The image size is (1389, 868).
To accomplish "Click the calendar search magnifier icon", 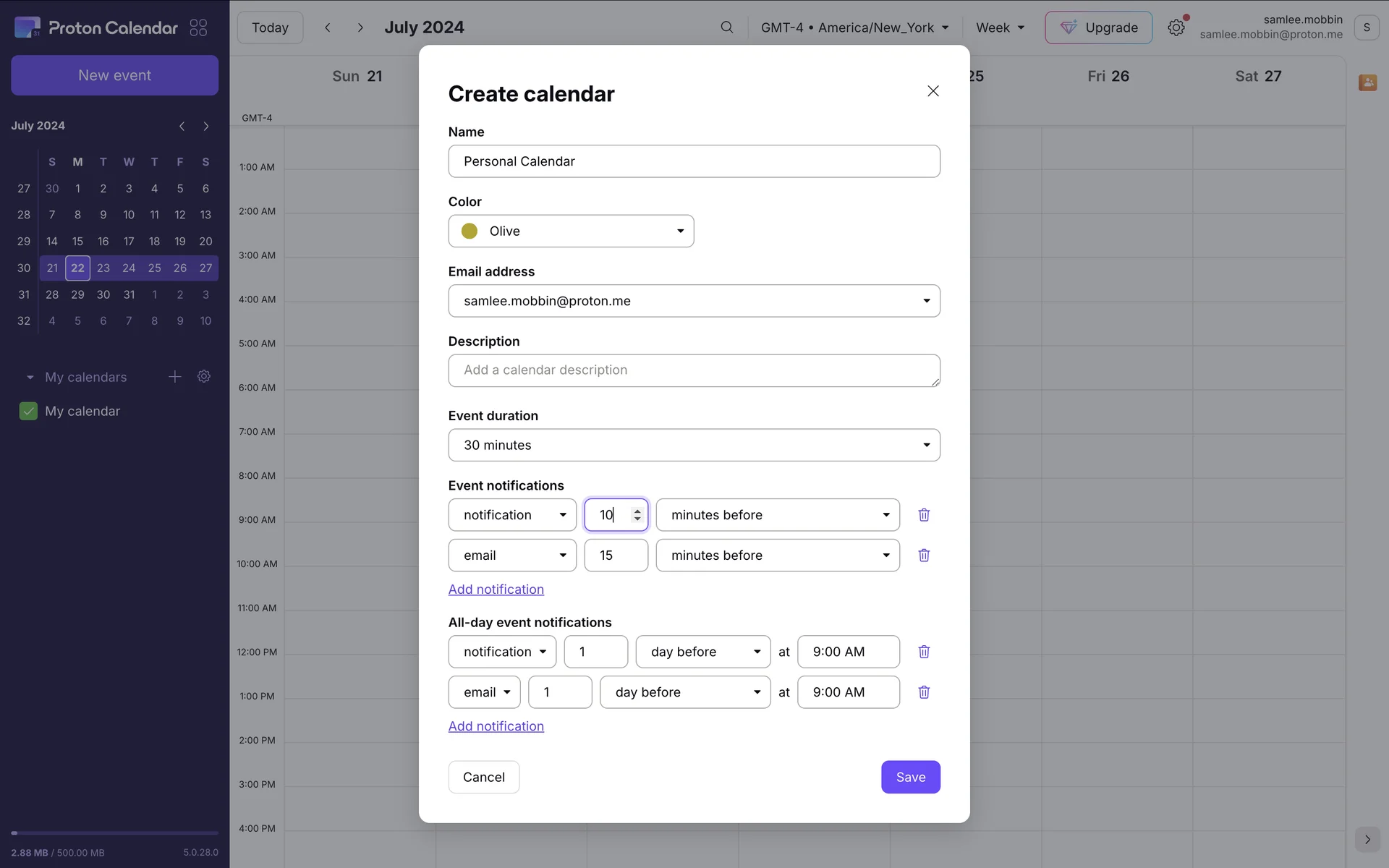I will [726, 27].
